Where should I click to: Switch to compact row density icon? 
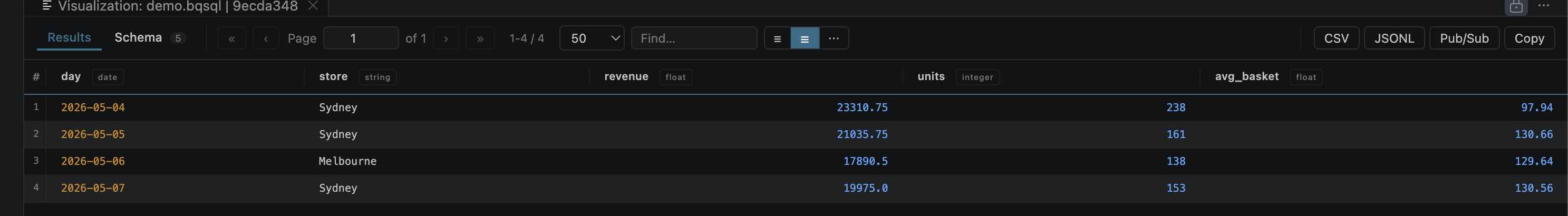(x=777, y=38)
